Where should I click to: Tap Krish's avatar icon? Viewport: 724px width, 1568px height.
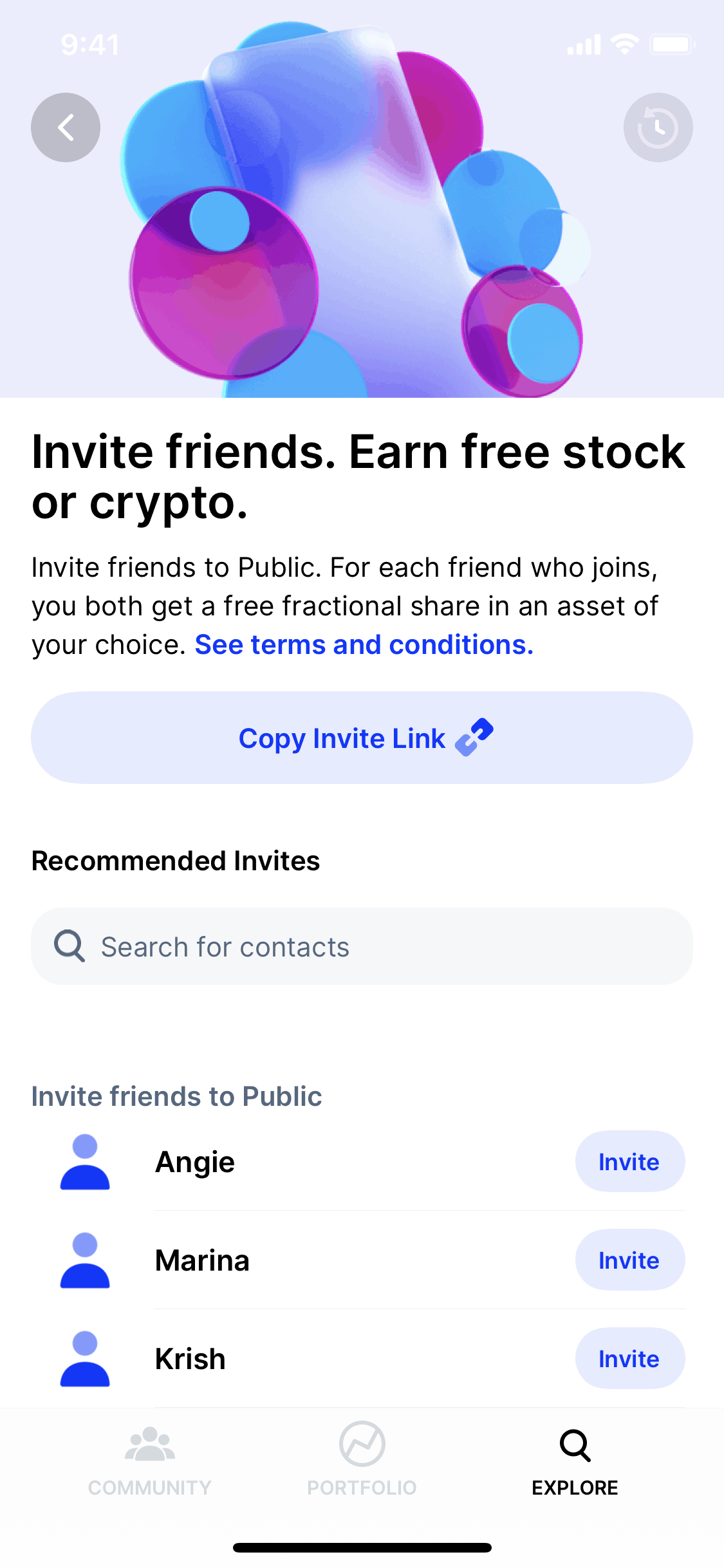coord(85,1359)
